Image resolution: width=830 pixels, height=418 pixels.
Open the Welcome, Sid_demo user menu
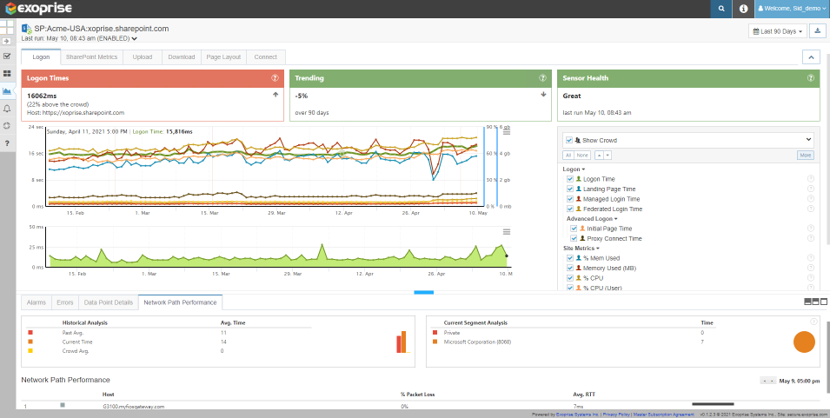click(x=792, y=9)
